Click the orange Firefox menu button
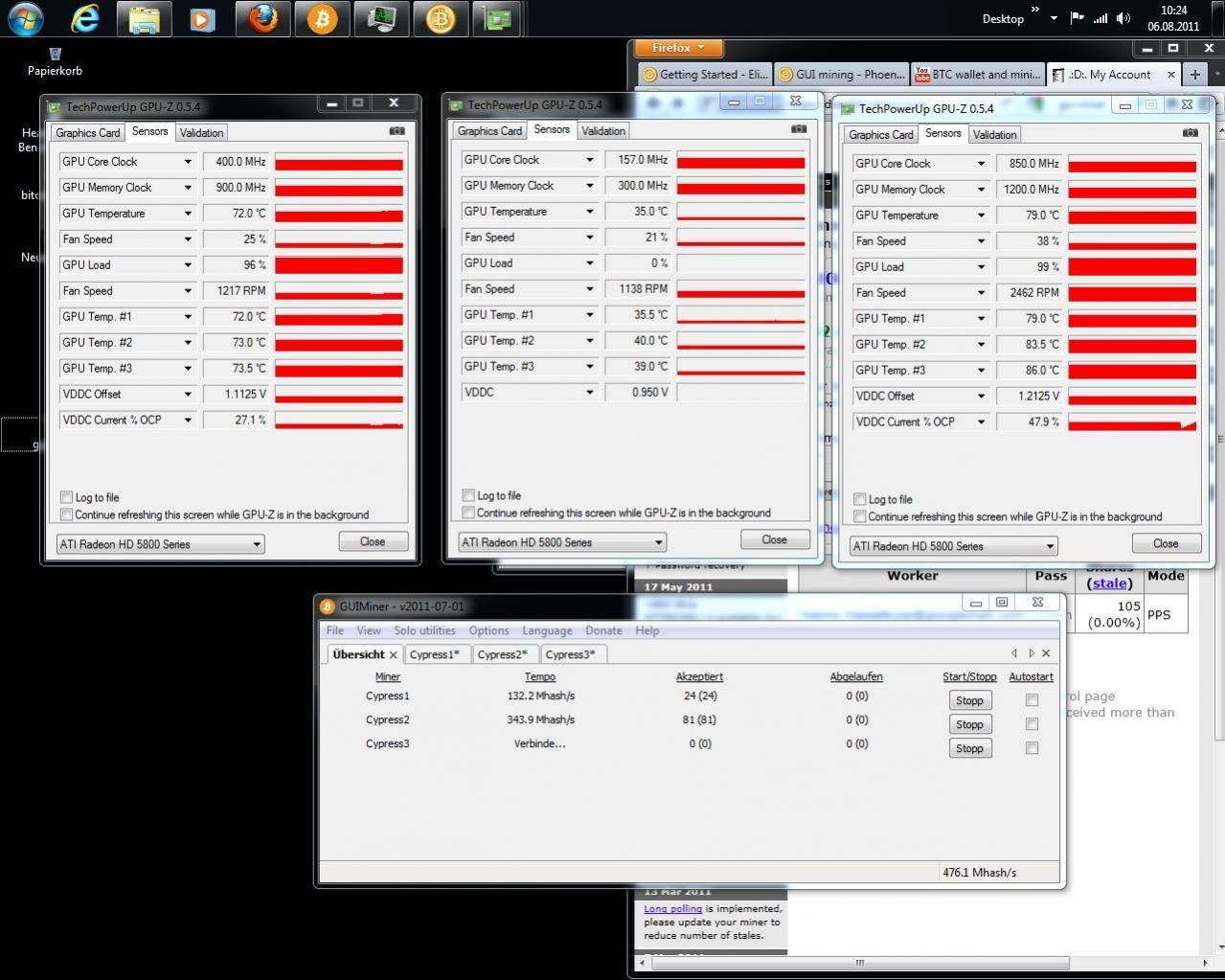Screen dimensions: 1225x980 pos(678,48)
